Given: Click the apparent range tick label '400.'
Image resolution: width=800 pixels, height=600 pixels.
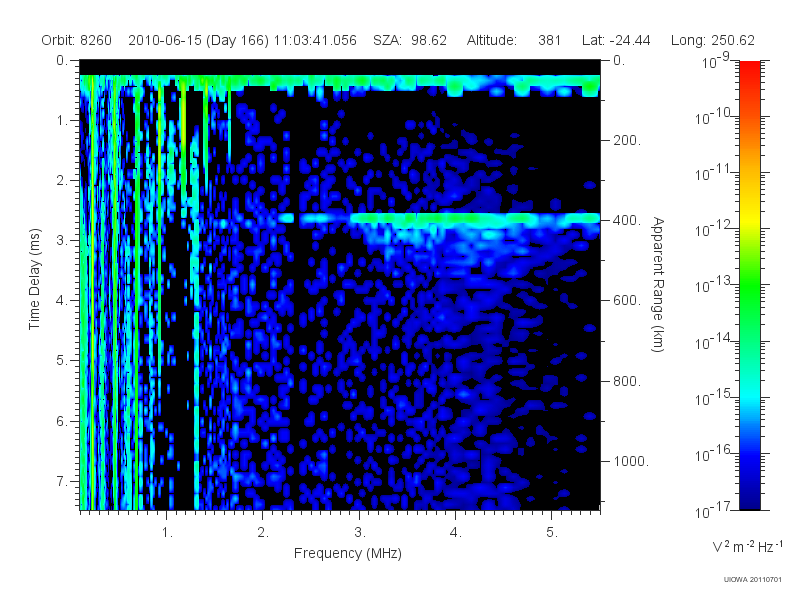Looking at the screenshot, I should click(x=627, y=220).
